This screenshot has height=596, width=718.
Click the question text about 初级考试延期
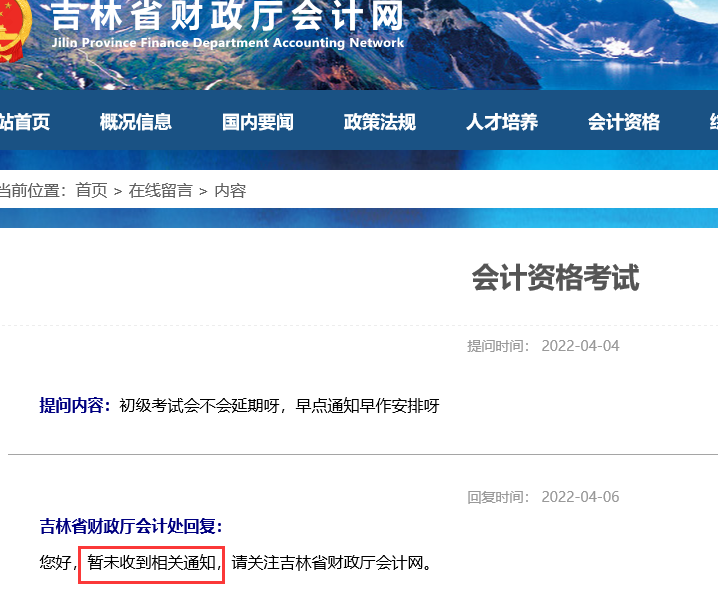pos(279,405)
